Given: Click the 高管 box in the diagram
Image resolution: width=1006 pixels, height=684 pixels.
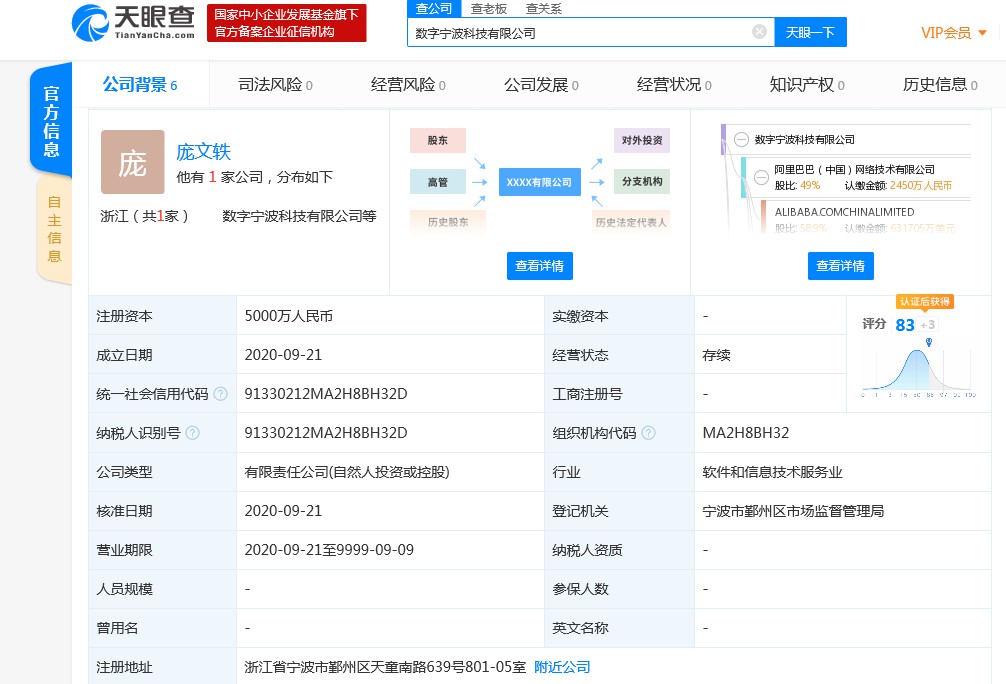Looking at the screenshot, I should (x=438, y=182).
